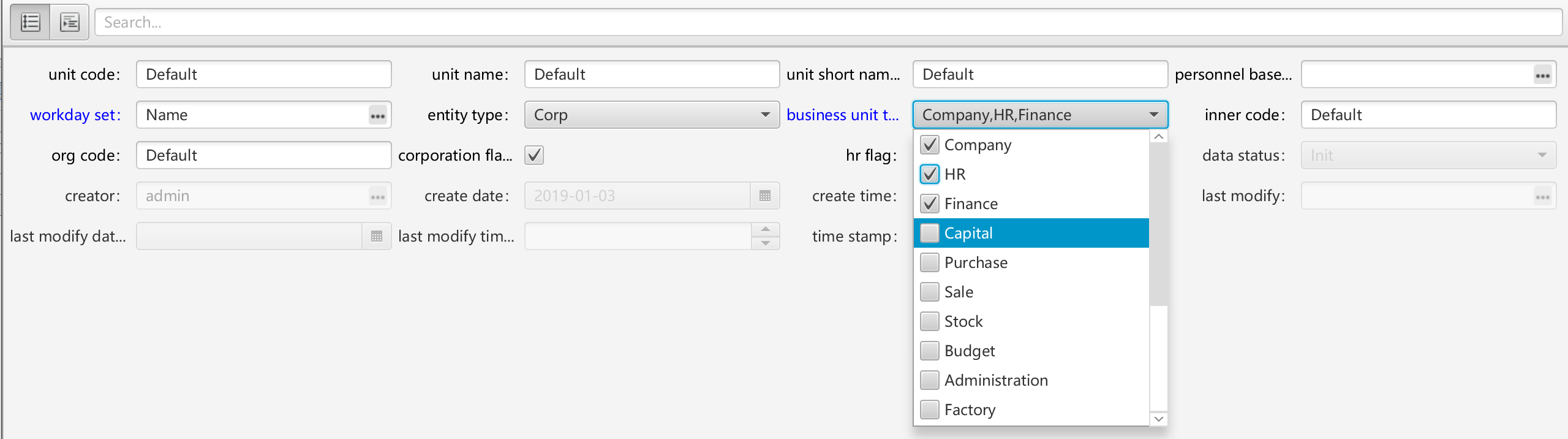The width and height of the screenshot is (1568, 439).
Task: Check the Factory option
Action: pos(930,410)
